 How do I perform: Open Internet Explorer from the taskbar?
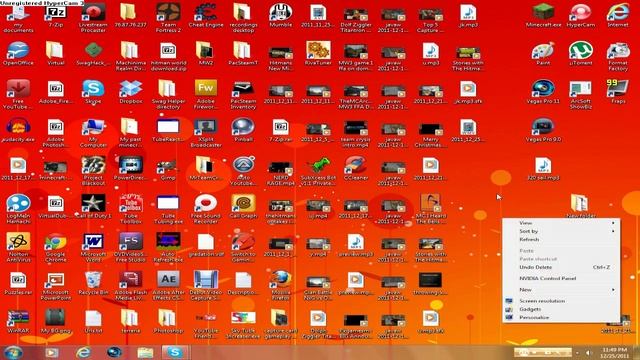(83, 352)
